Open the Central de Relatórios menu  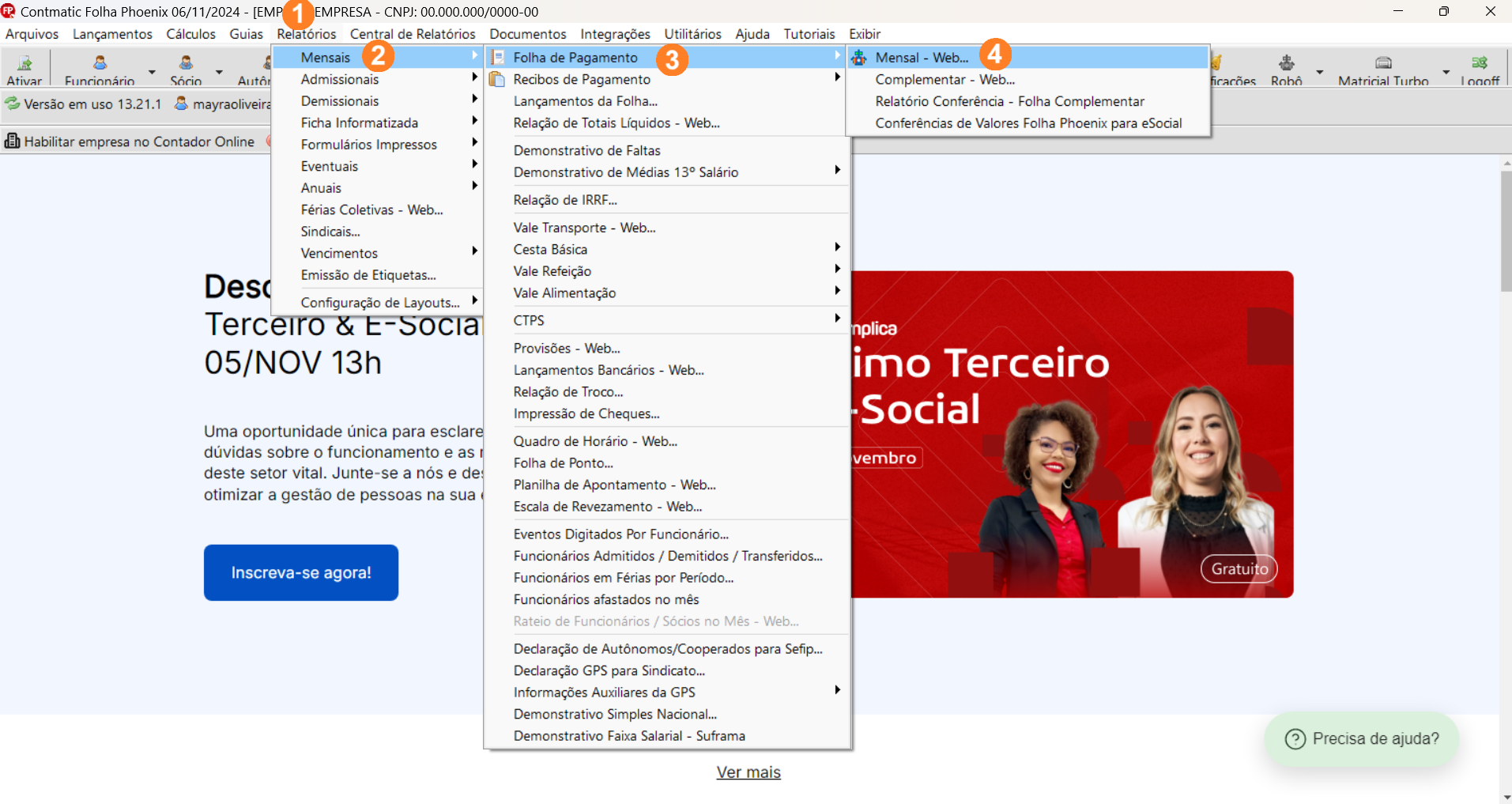(x=413, y=34)
